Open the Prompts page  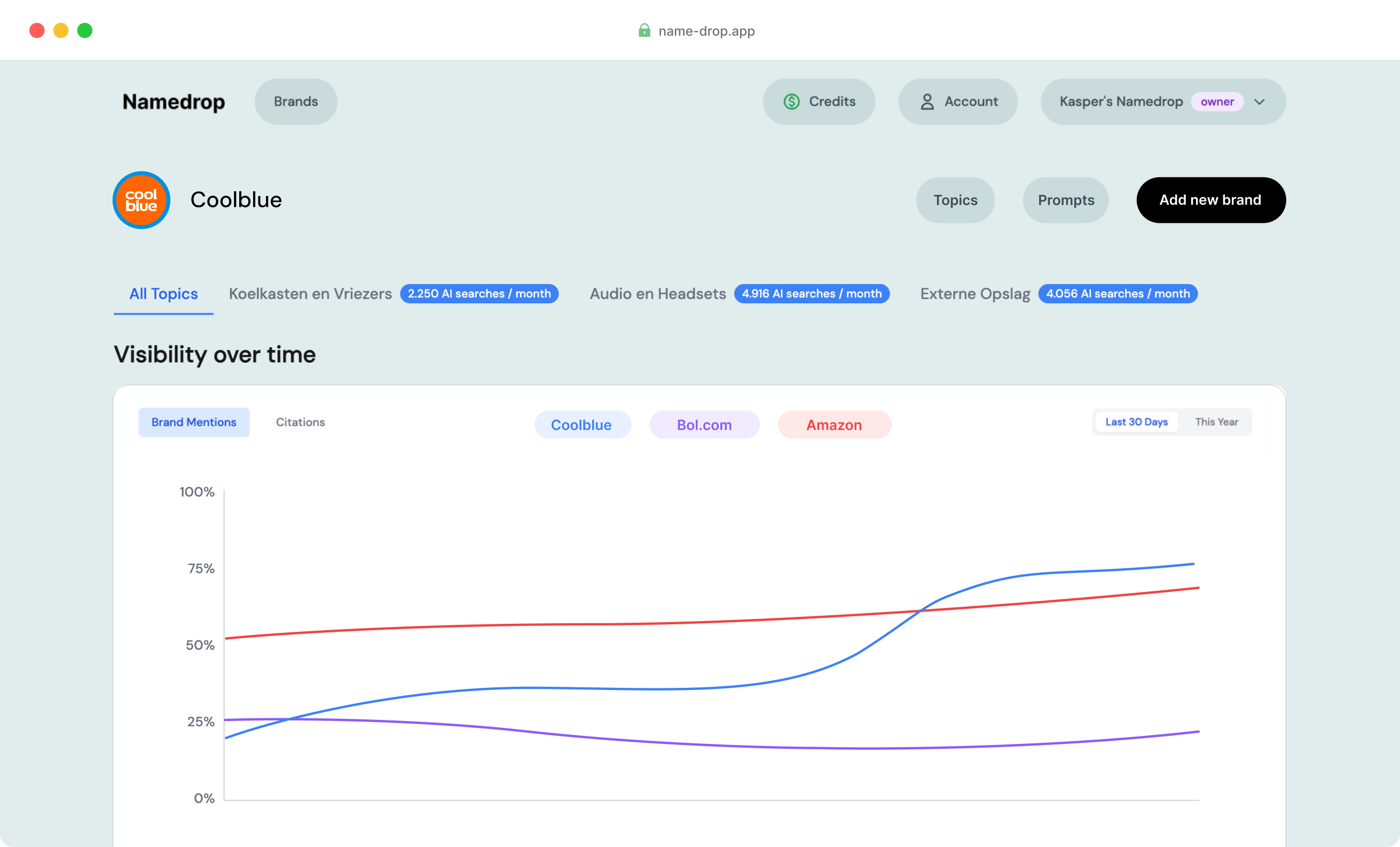1065,200
